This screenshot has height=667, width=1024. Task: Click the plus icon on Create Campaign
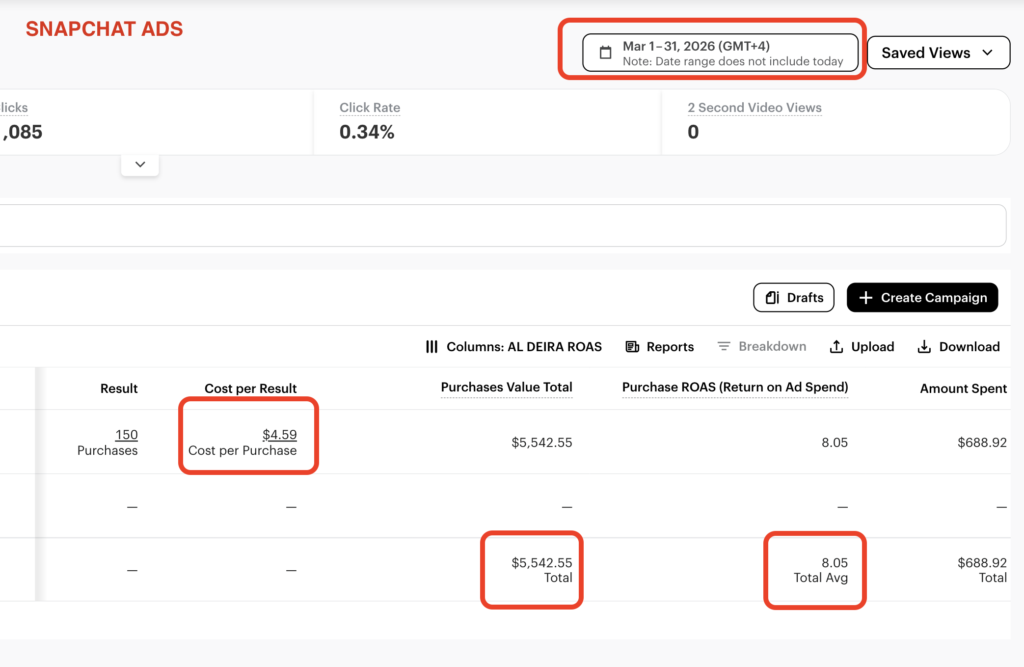point(866,297)
